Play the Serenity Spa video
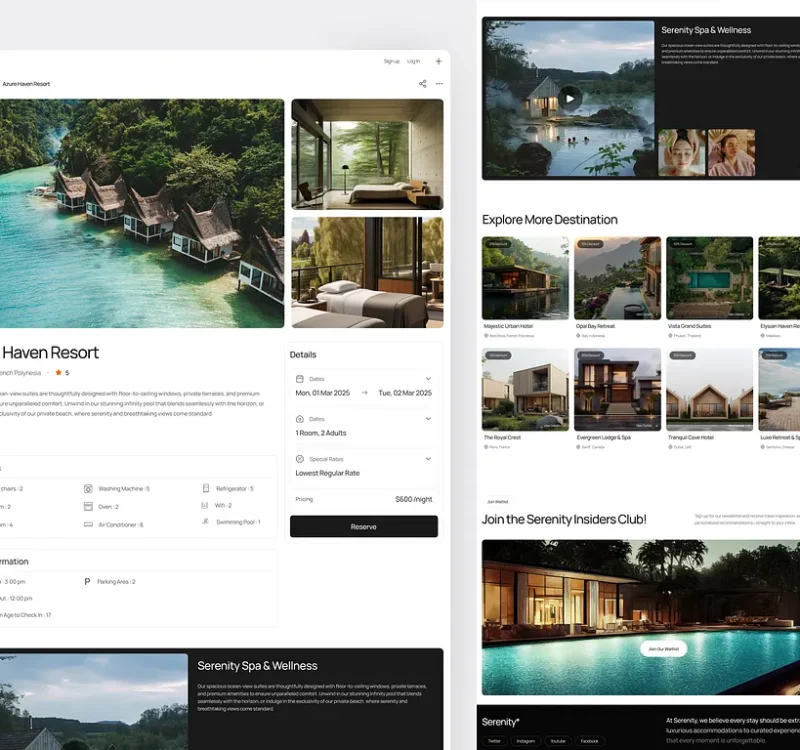 pos(569,97)
